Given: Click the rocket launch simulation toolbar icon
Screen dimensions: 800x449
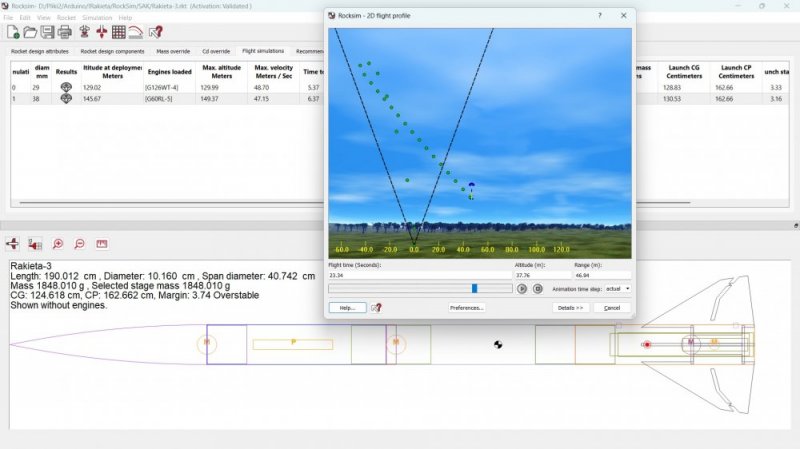Looking at the screenshot, I should tap(85, 32).
